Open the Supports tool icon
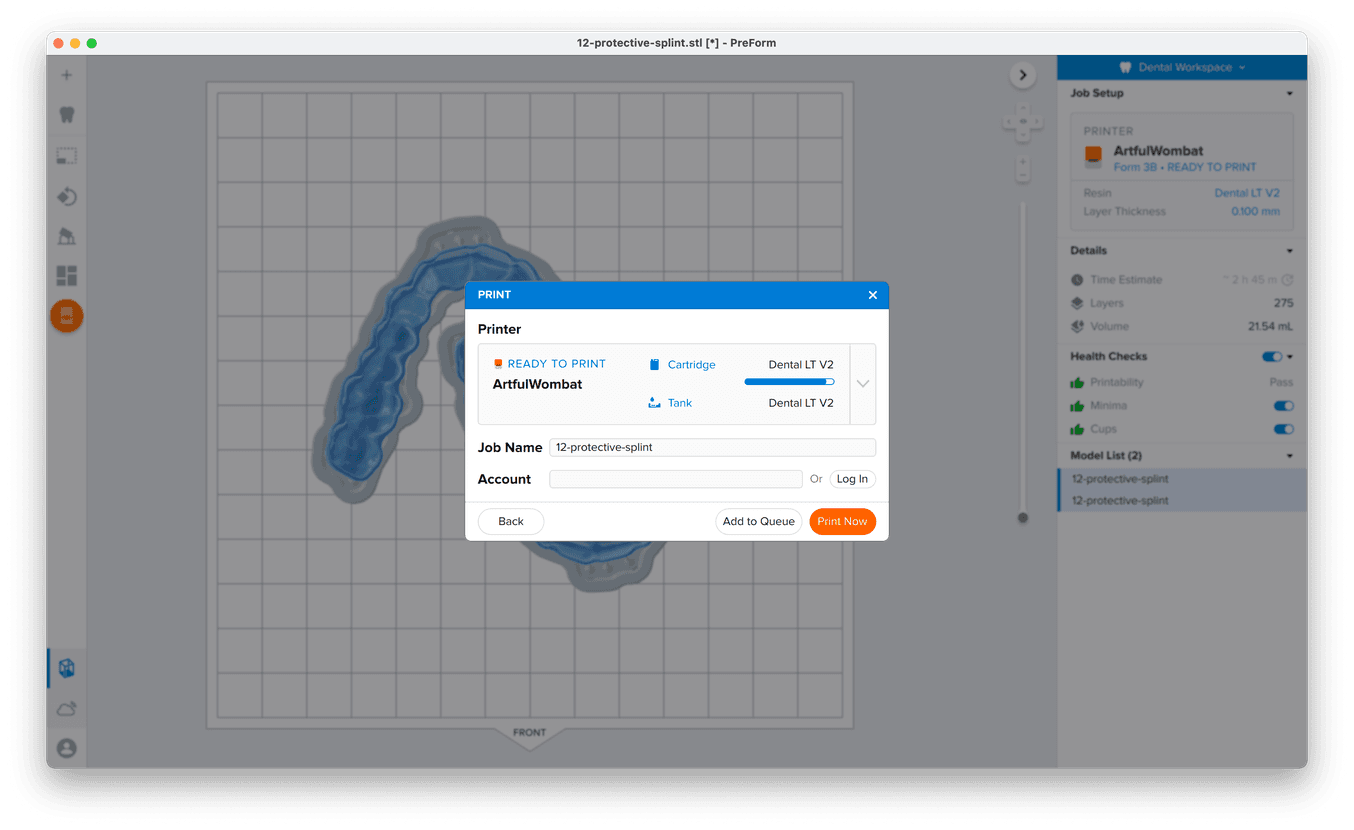 coord(67,236)
